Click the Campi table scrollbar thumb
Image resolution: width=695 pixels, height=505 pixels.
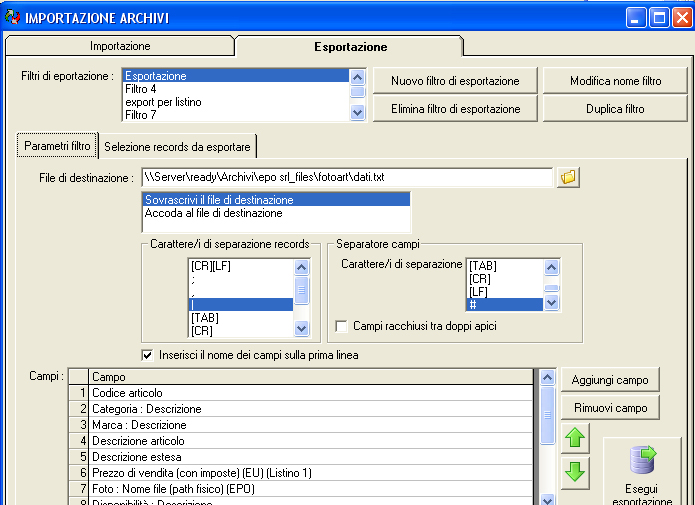pos(548,415)
